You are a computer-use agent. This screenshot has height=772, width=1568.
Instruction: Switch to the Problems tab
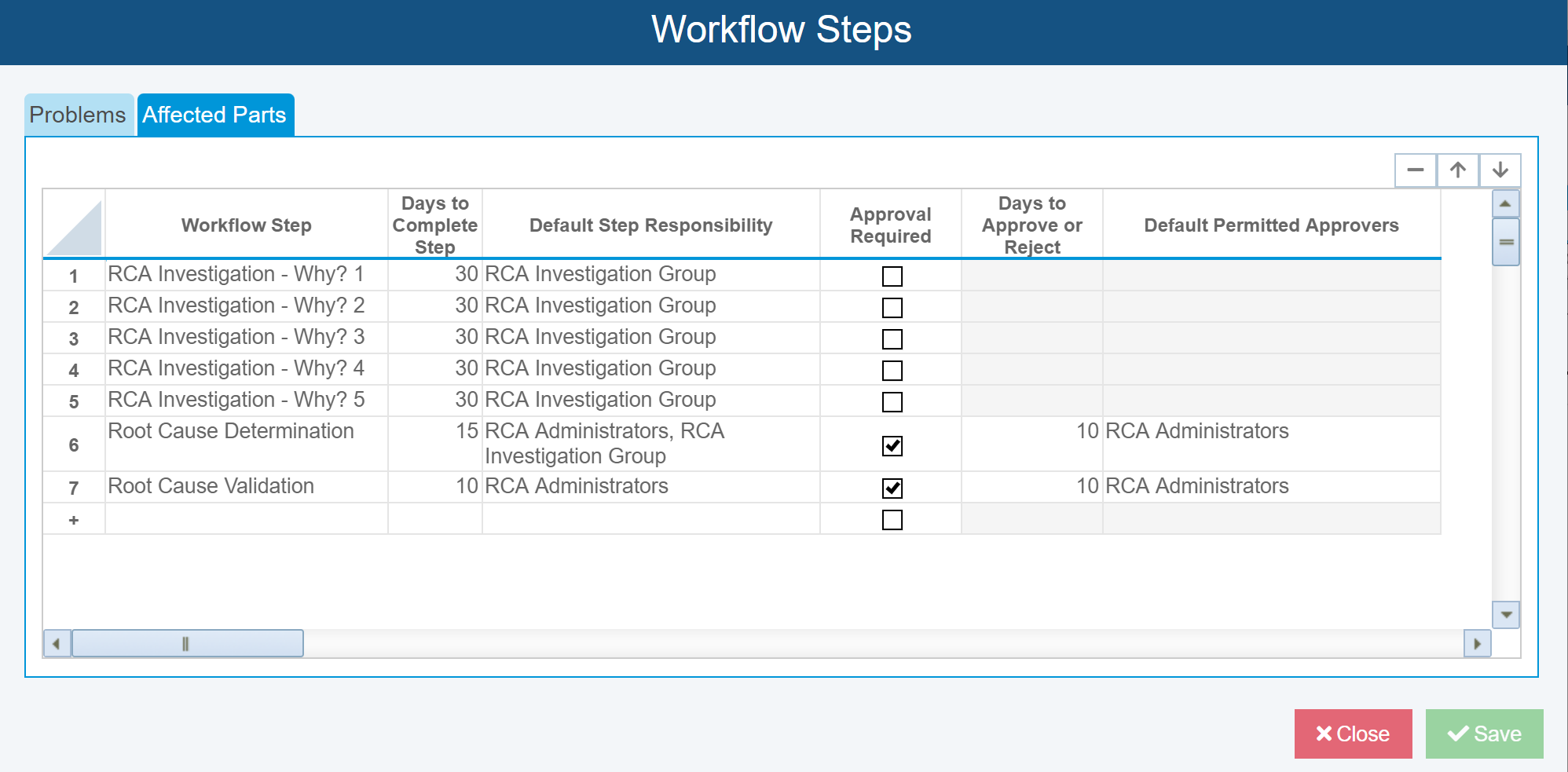(78, 115)
